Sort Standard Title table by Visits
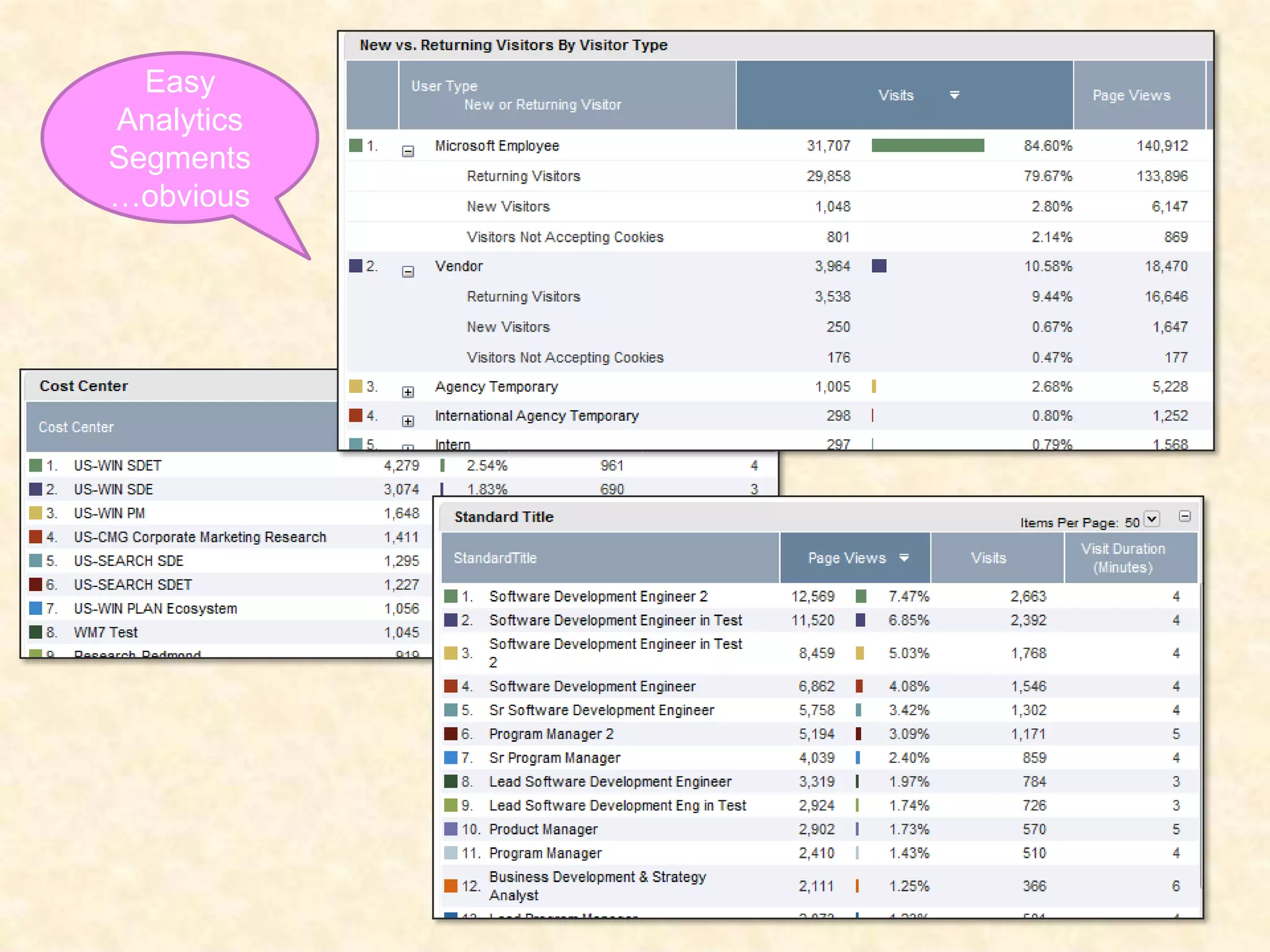The width and height of the screenshot is (1270, 952). click(x=988, y=558)
